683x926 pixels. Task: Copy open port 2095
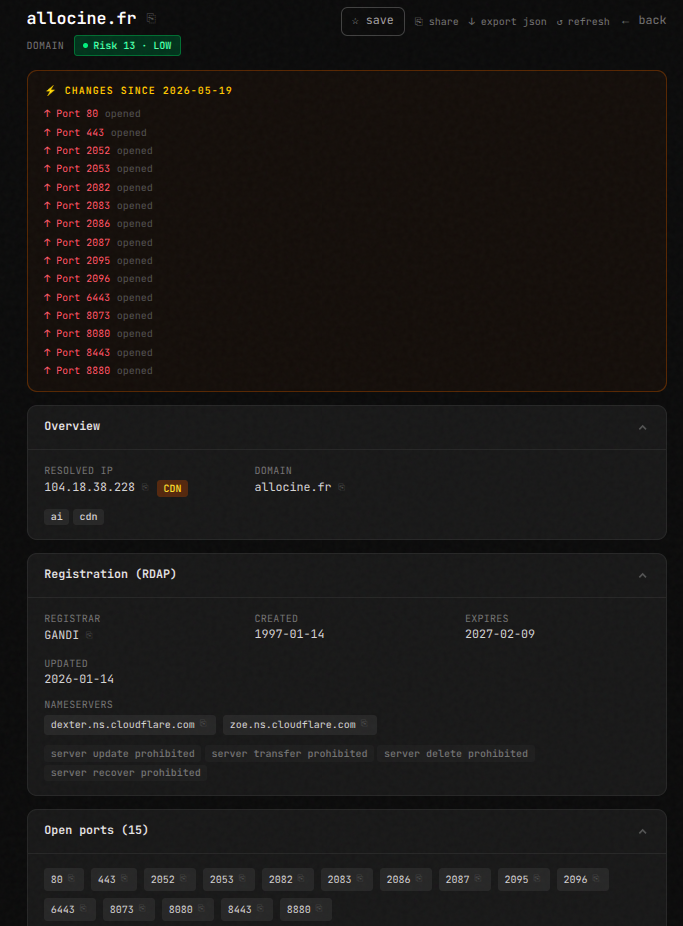537,878
